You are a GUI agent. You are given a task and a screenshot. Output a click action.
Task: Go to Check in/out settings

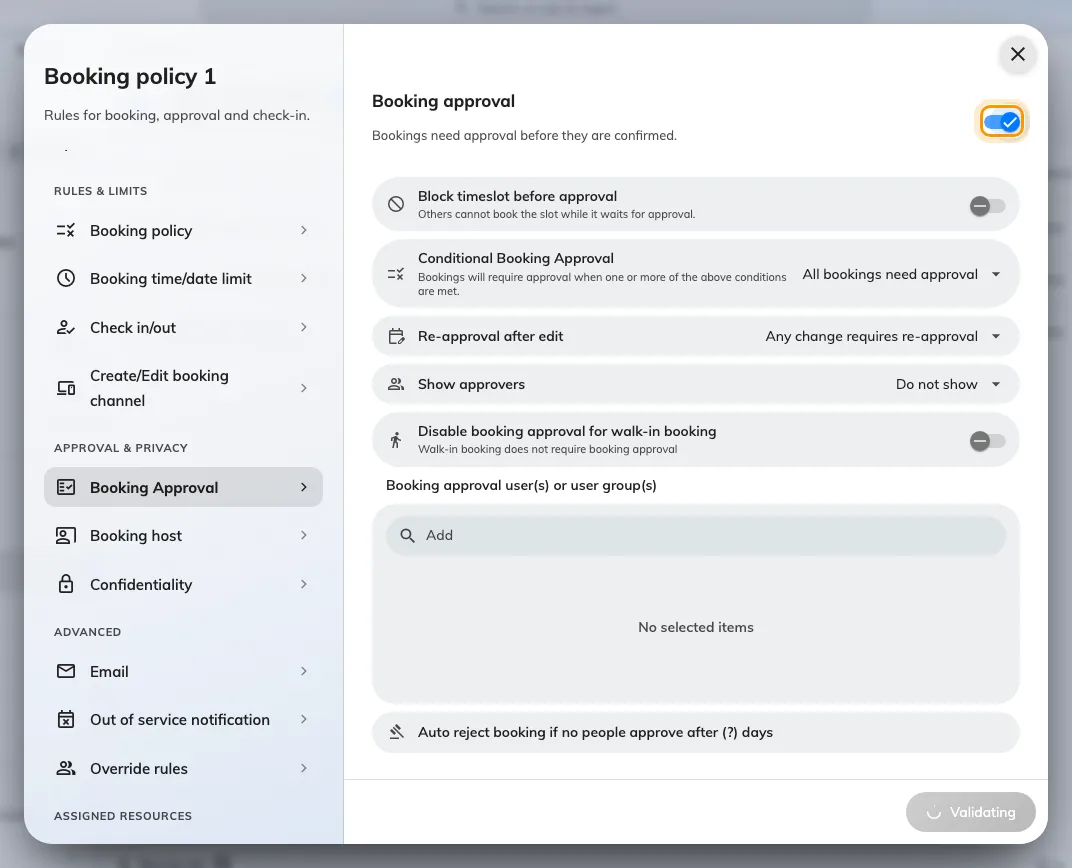[183, 327]
